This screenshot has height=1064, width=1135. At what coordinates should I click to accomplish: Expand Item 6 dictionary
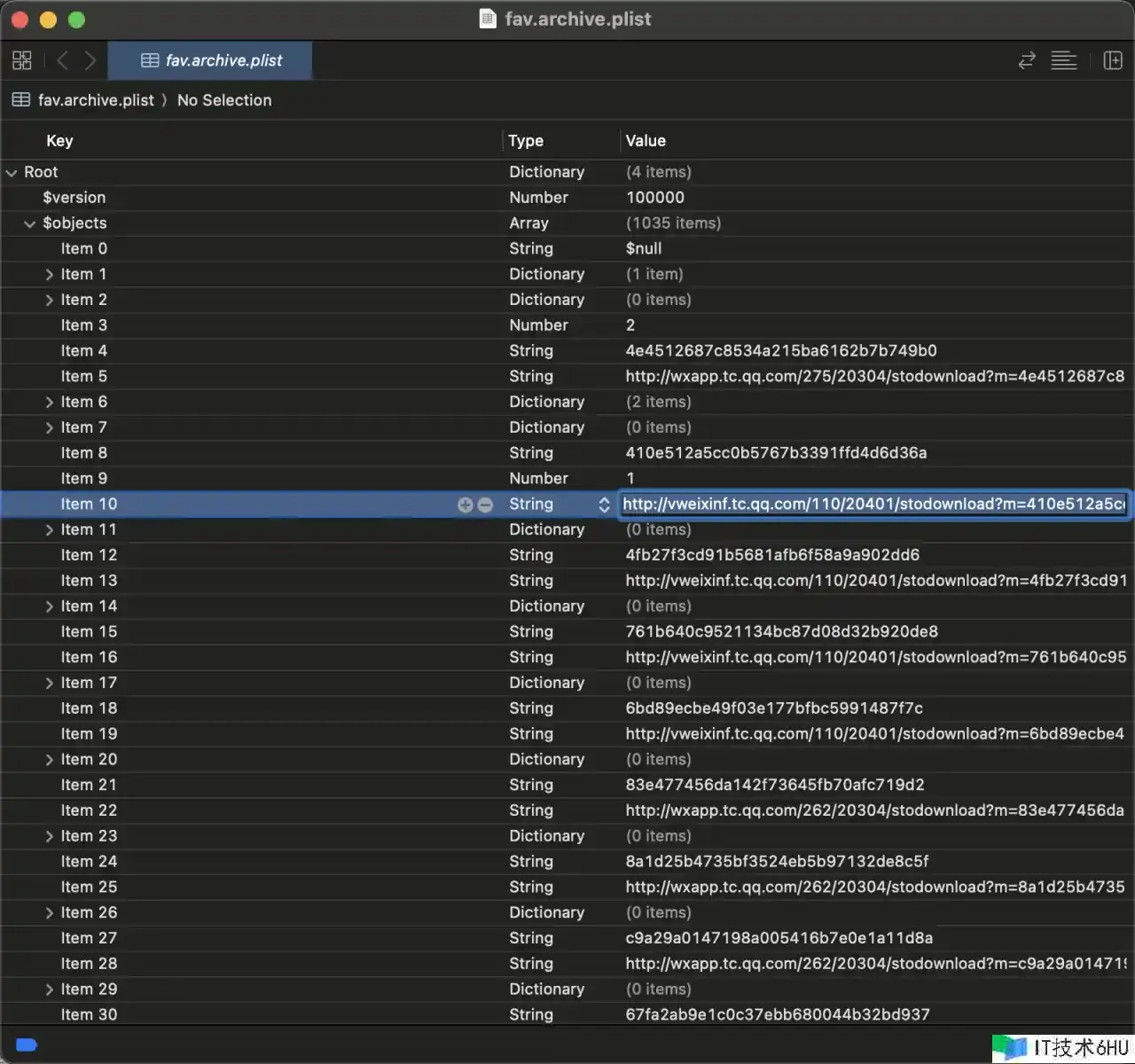tap(50, 403)
